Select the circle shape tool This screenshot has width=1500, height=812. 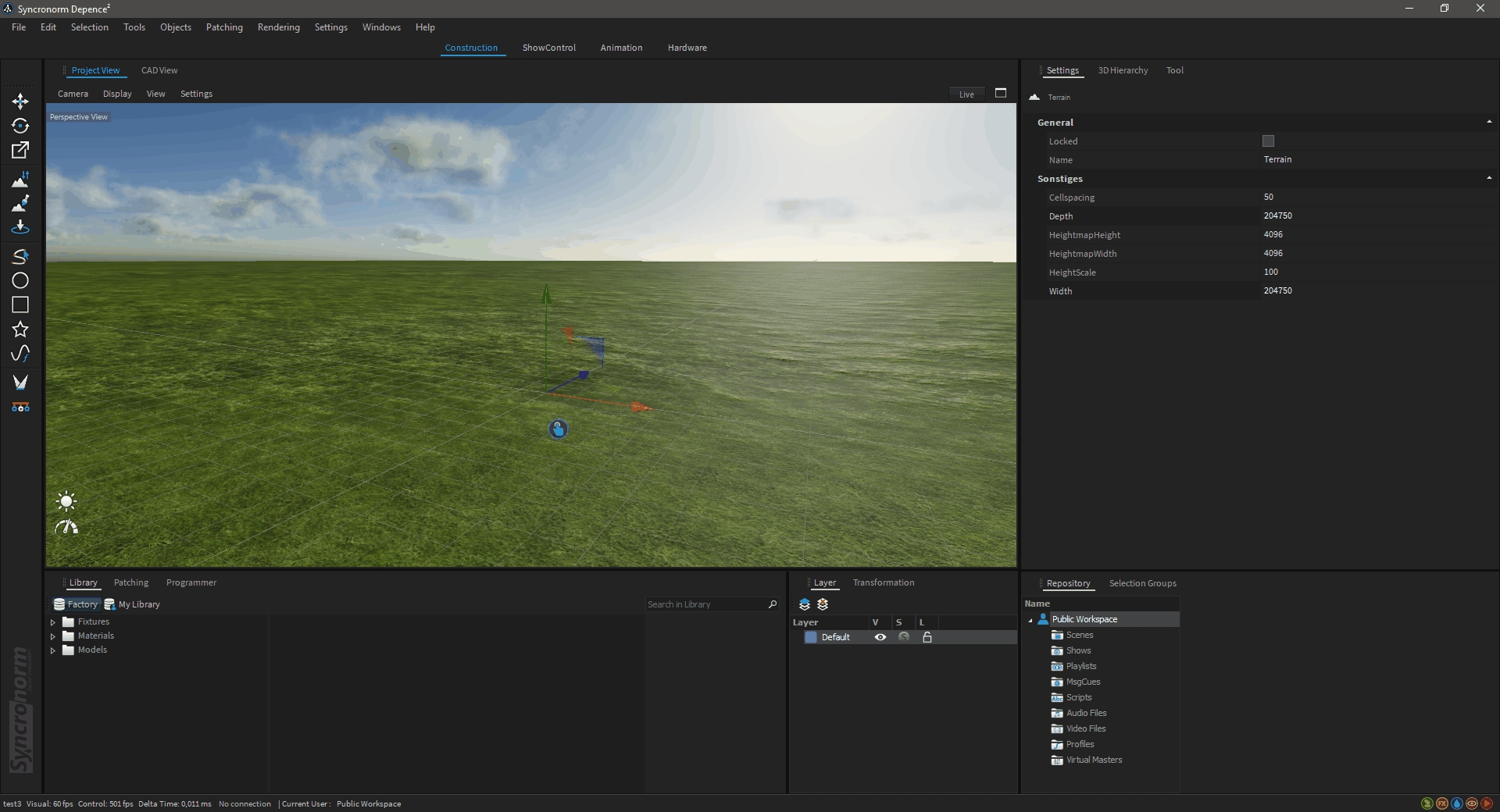click(x=20, y=280)
